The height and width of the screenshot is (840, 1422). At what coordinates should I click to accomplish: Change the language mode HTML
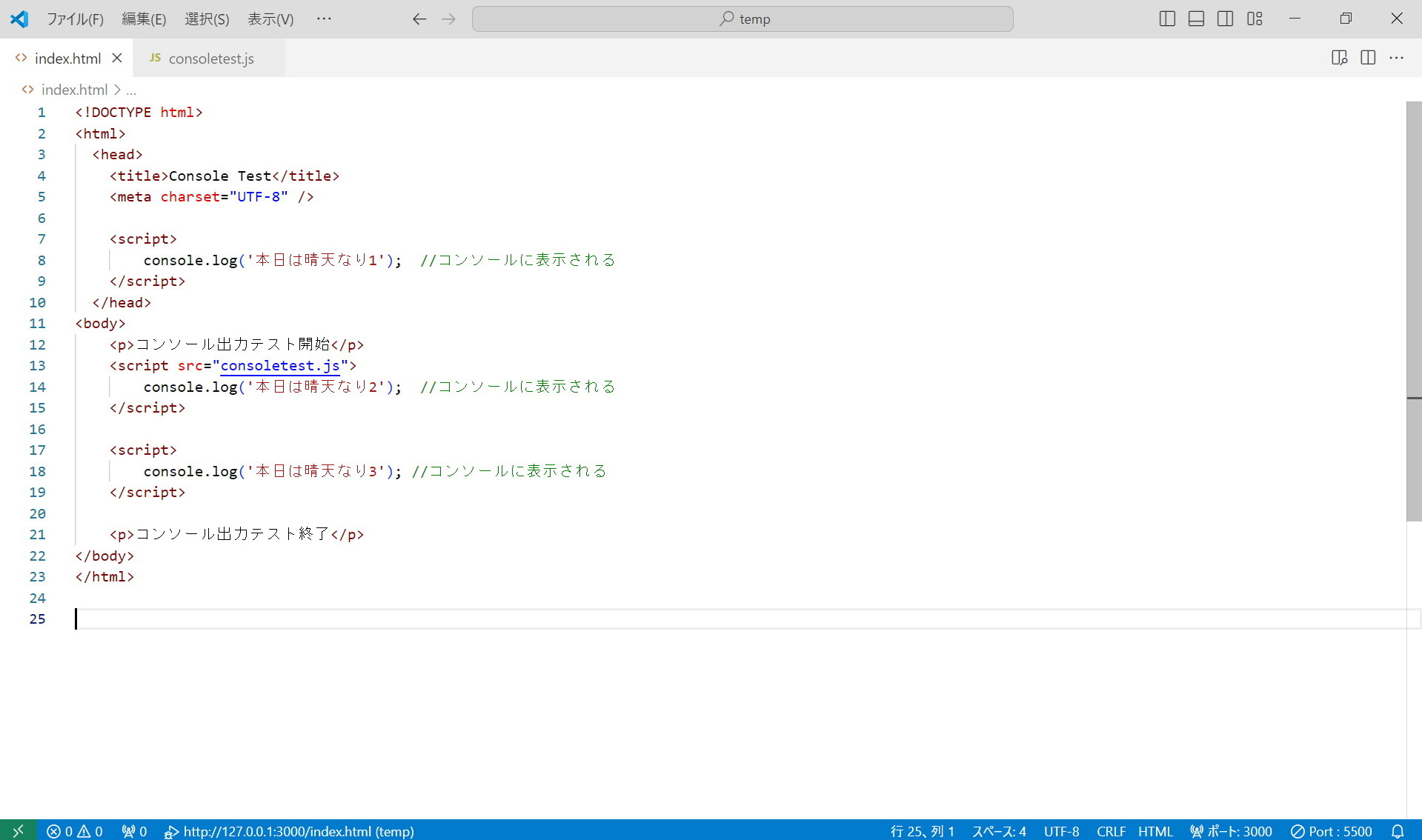(1155, 831)
